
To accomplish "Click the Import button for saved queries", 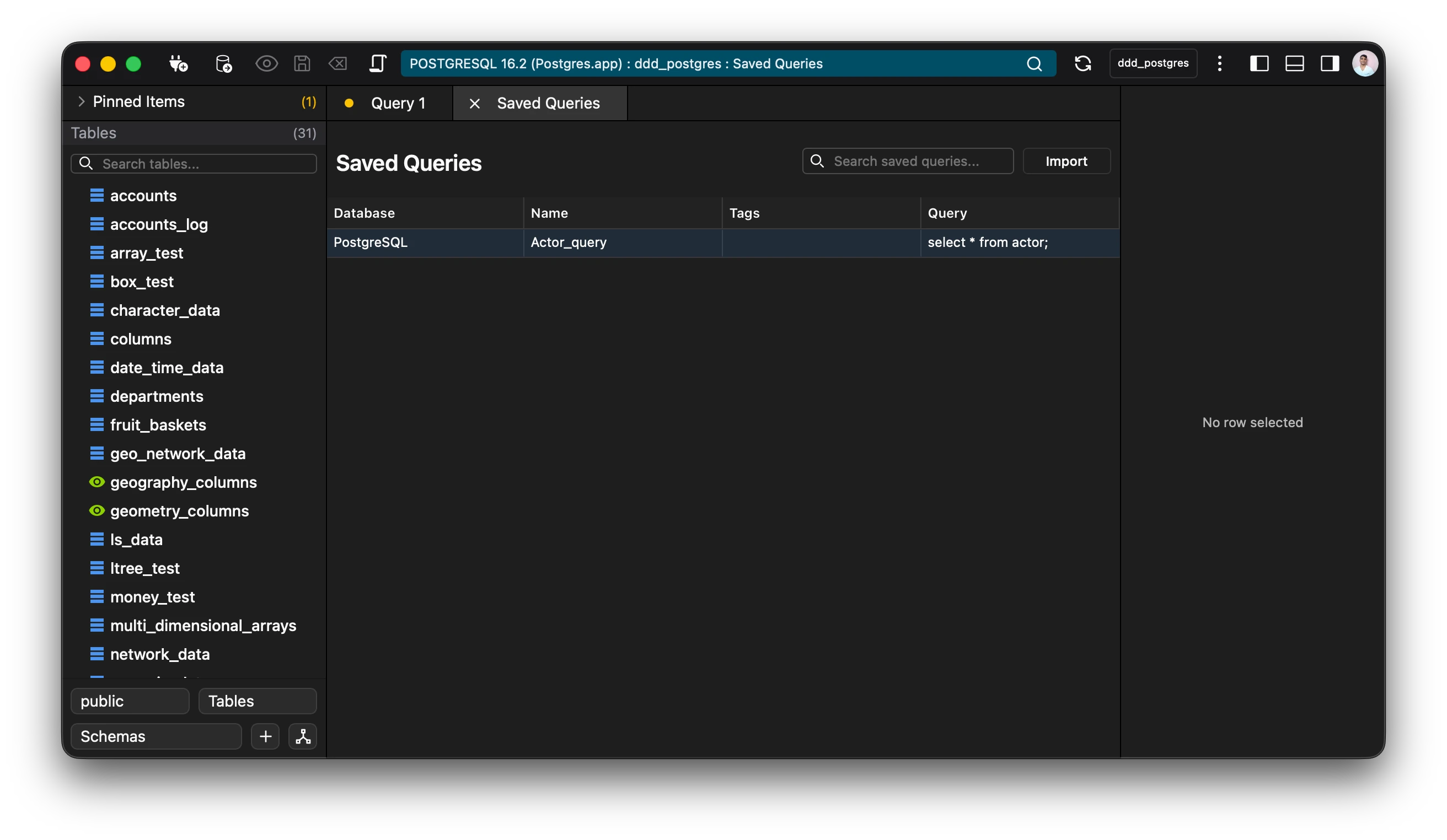I will tap(1067, 161).
